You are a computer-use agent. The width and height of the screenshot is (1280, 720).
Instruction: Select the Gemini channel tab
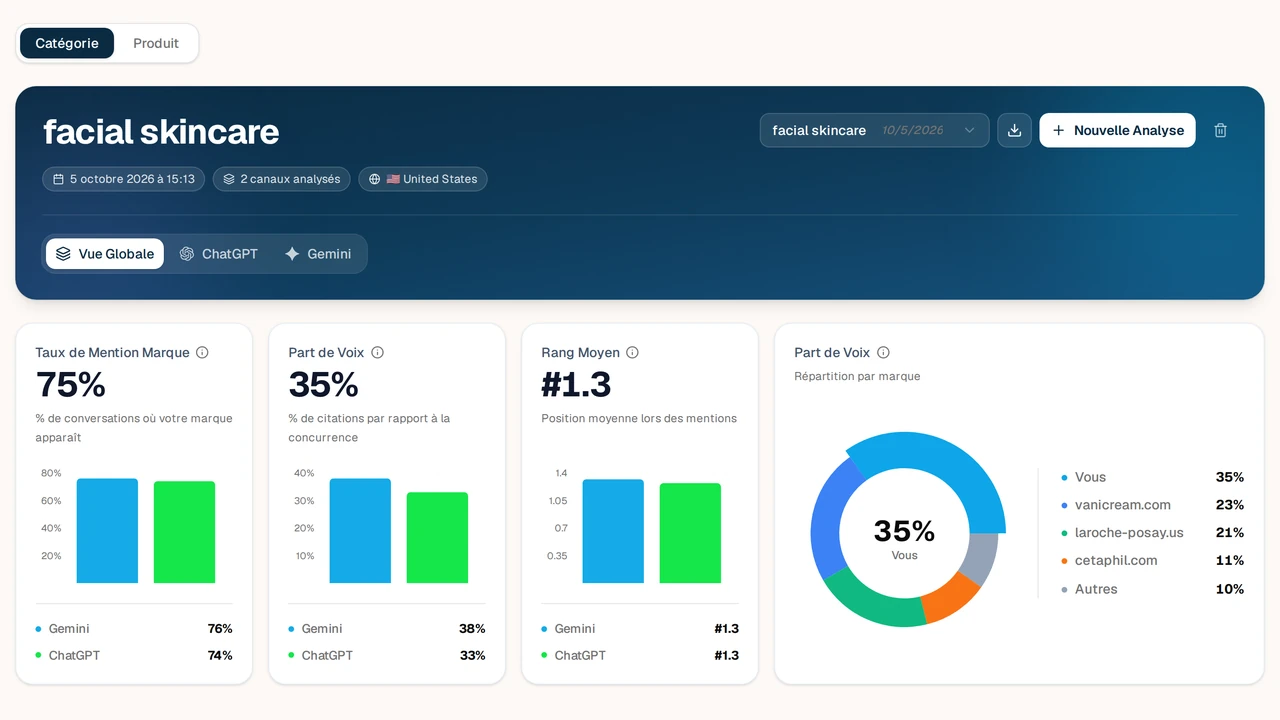[318, 254]
